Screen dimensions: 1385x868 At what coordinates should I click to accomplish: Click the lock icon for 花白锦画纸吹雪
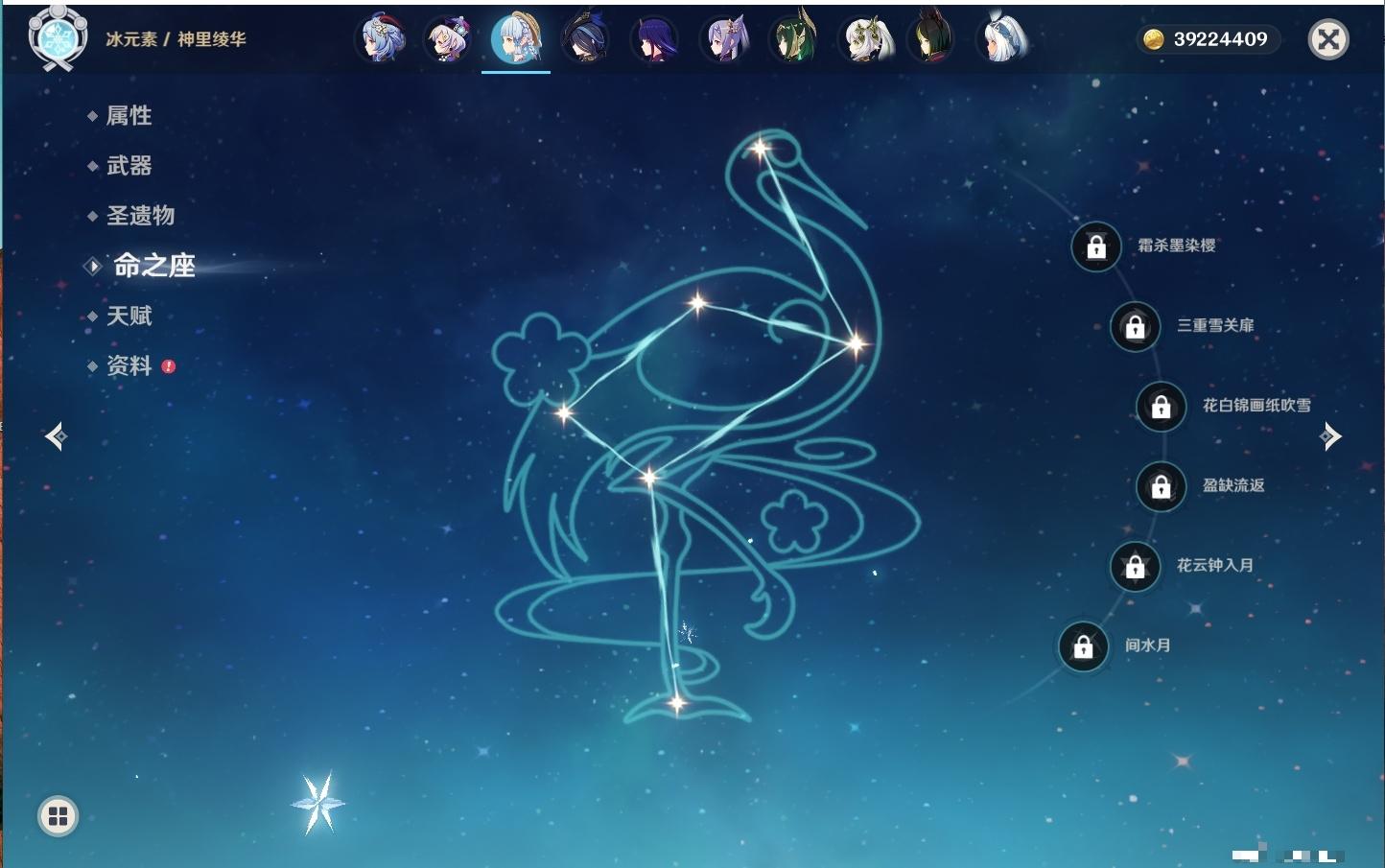pos(1161,406)
